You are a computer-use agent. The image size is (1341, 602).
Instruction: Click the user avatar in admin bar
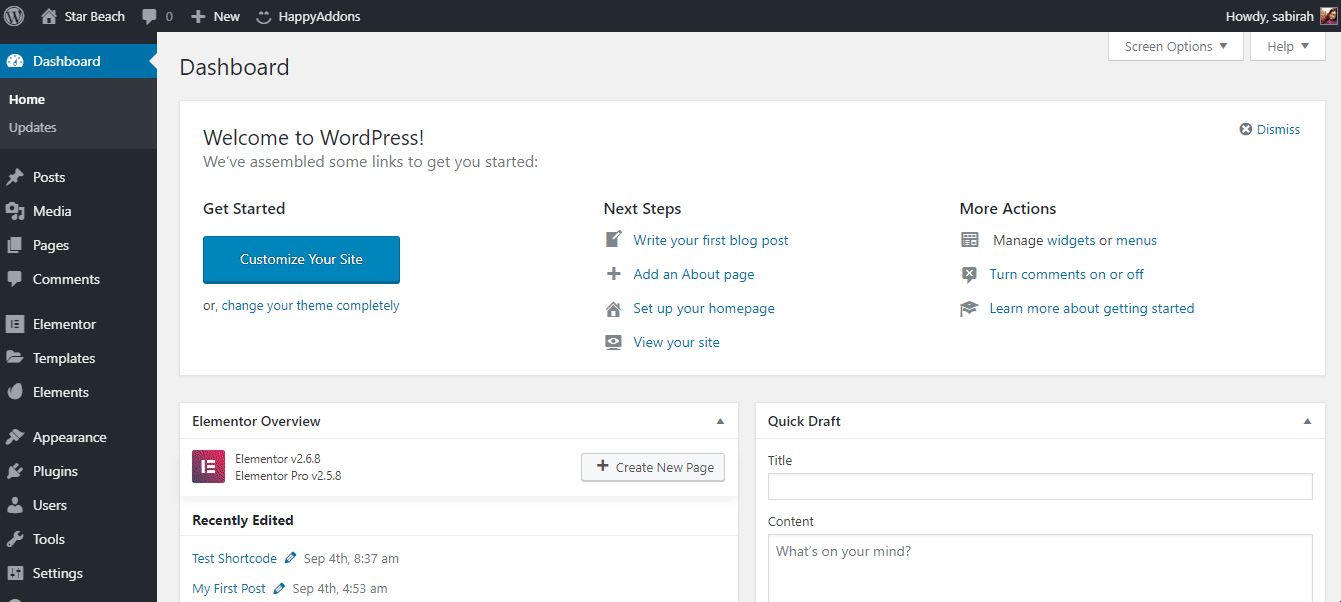[1328, 16]
